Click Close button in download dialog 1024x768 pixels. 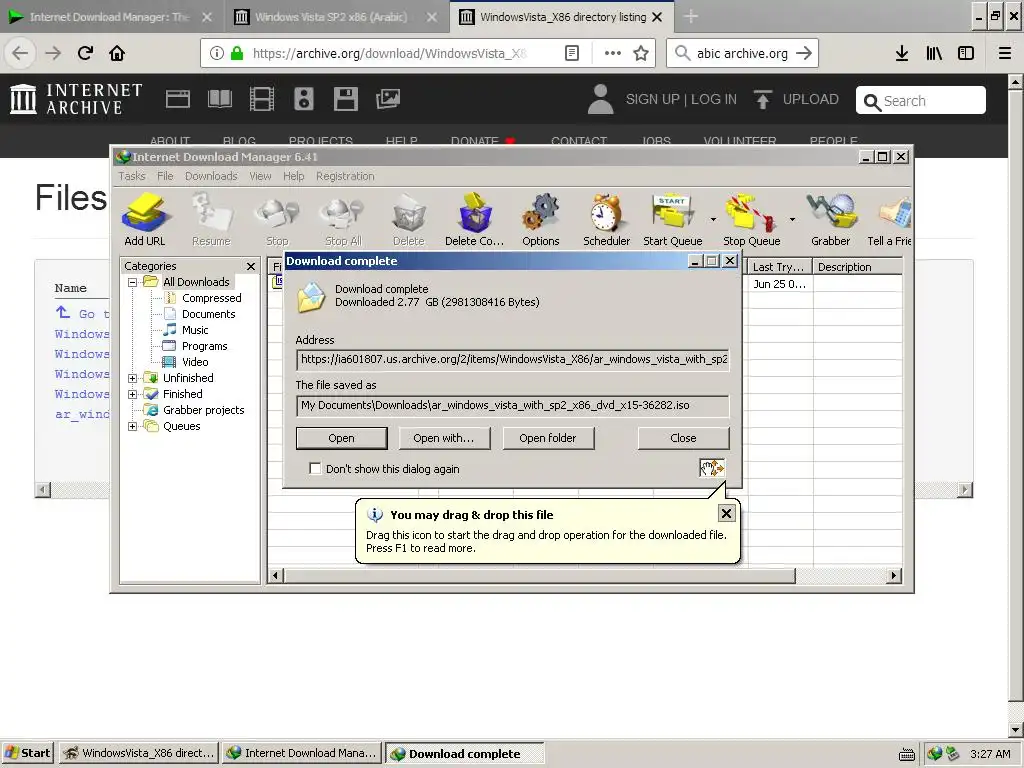coord(683,438)
